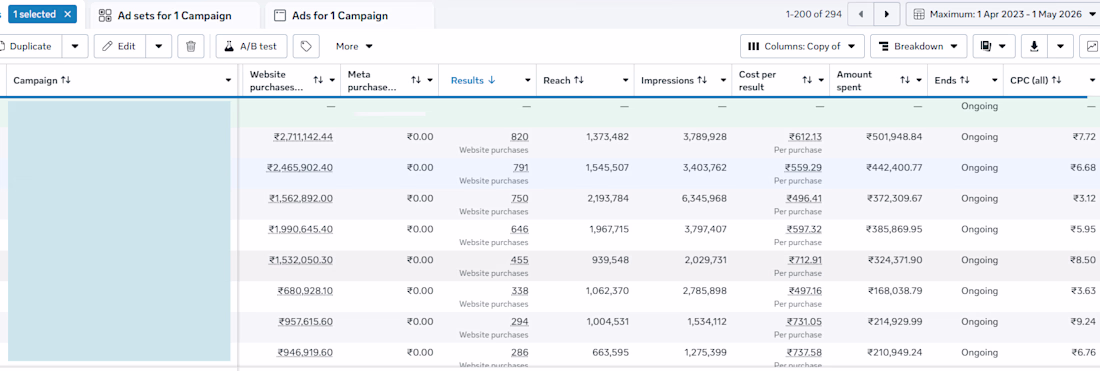Clear the '1 selected' filter with the X

coord(67,14)
